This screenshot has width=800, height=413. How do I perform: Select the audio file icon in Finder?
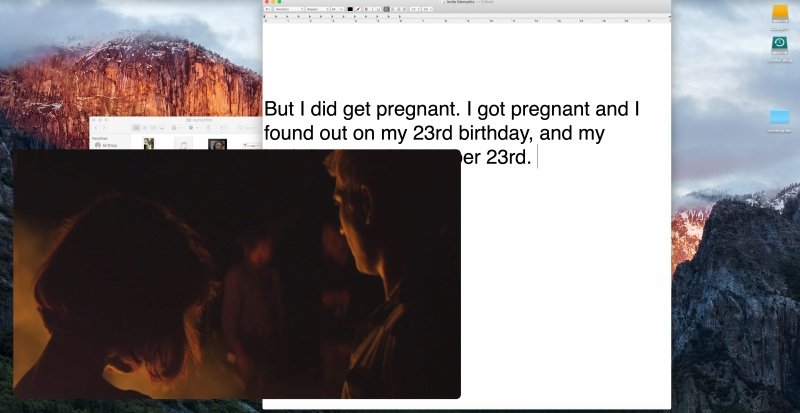pos(183,143)
